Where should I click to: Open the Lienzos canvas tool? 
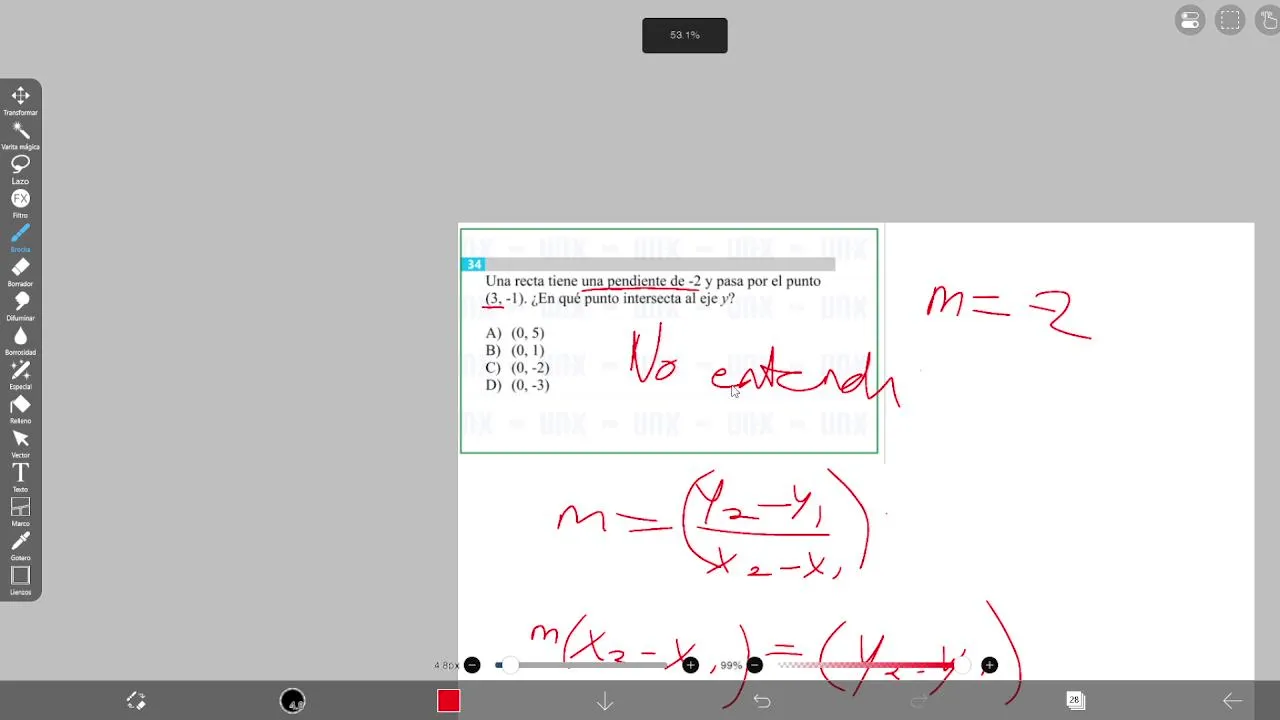point(20,580)
